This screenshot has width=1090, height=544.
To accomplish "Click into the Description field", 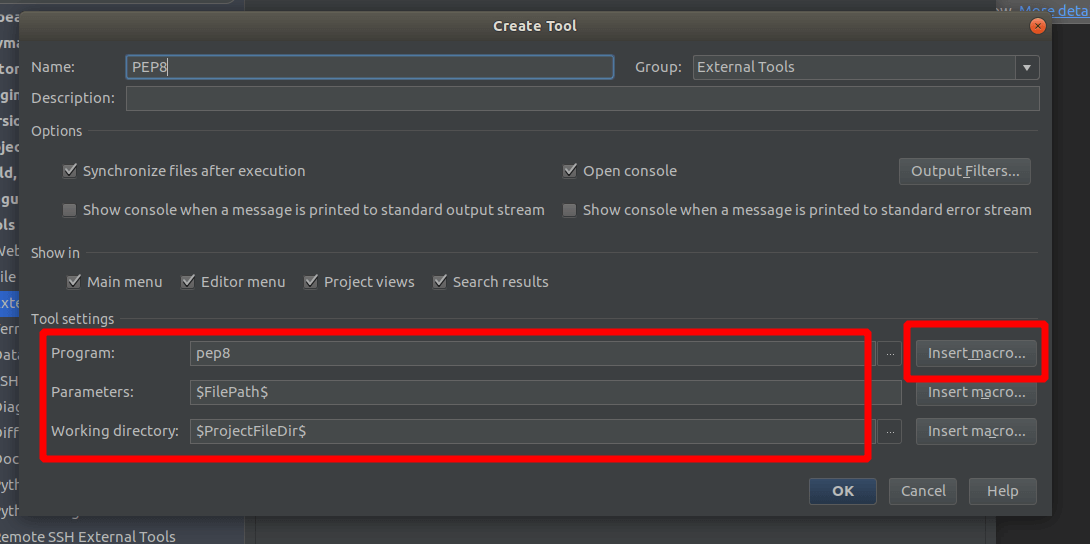I will point(583,98).
